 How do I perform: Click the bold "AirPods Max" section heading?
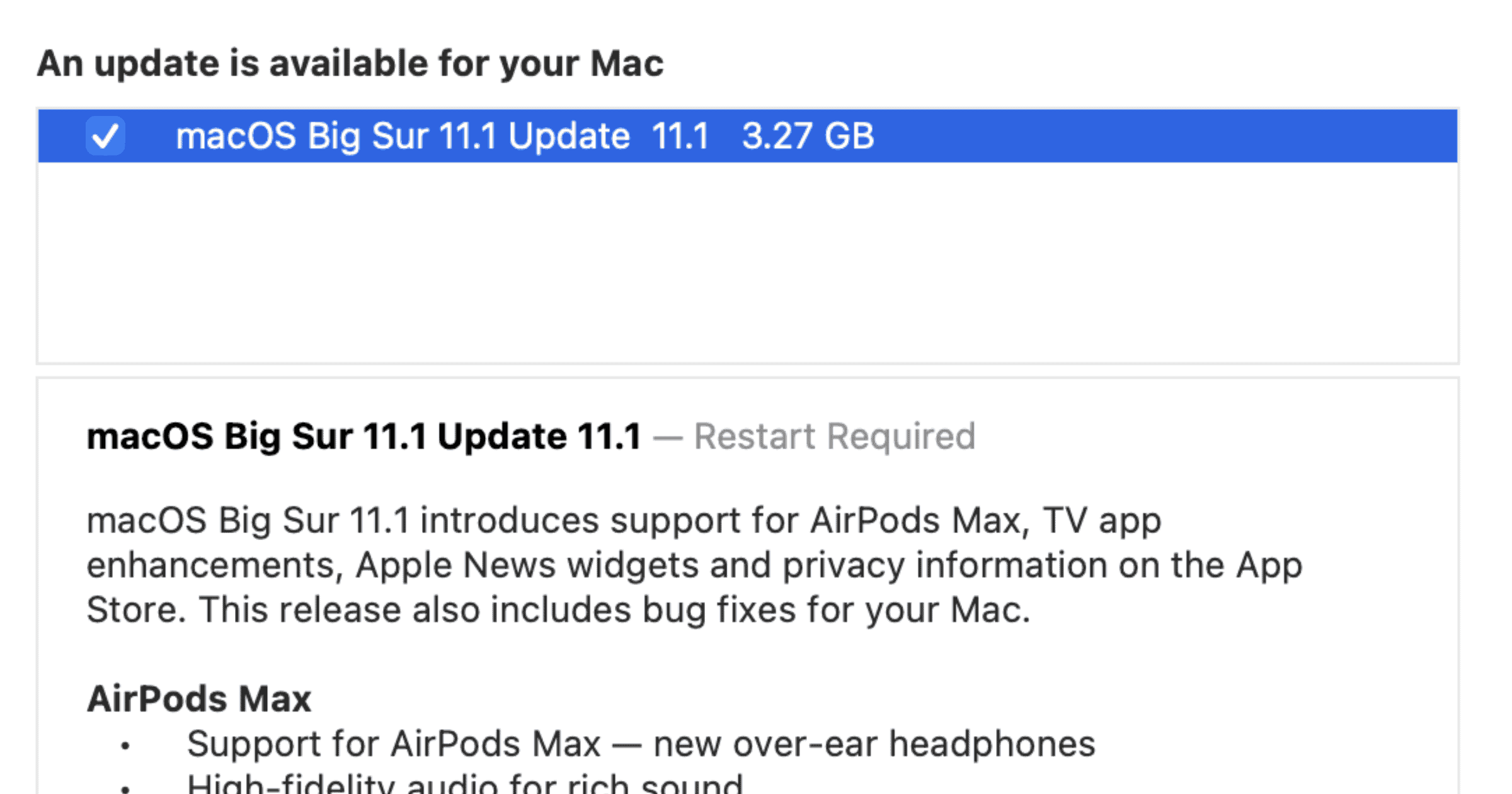199,699
